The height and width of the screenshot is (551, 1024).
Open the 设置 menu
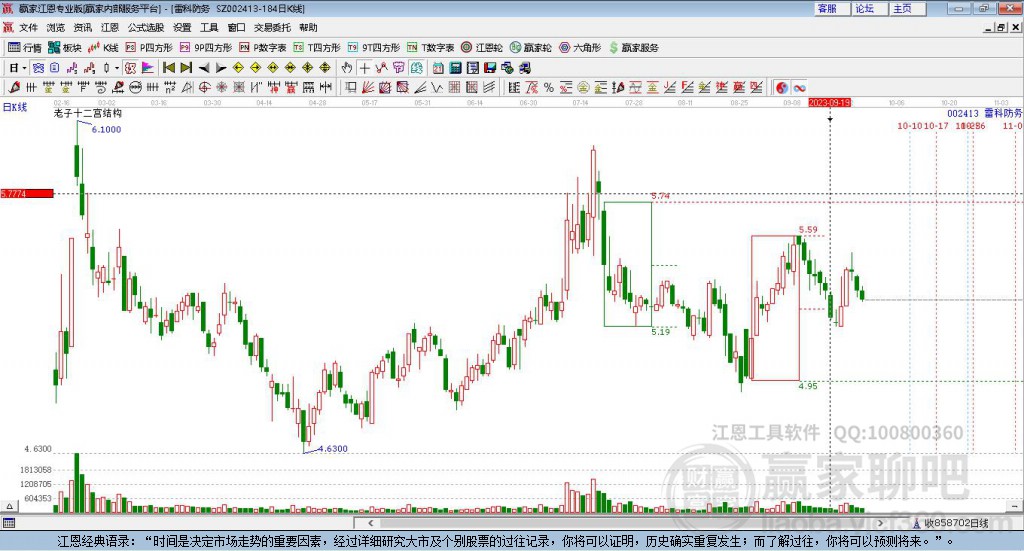pos(182,27)
